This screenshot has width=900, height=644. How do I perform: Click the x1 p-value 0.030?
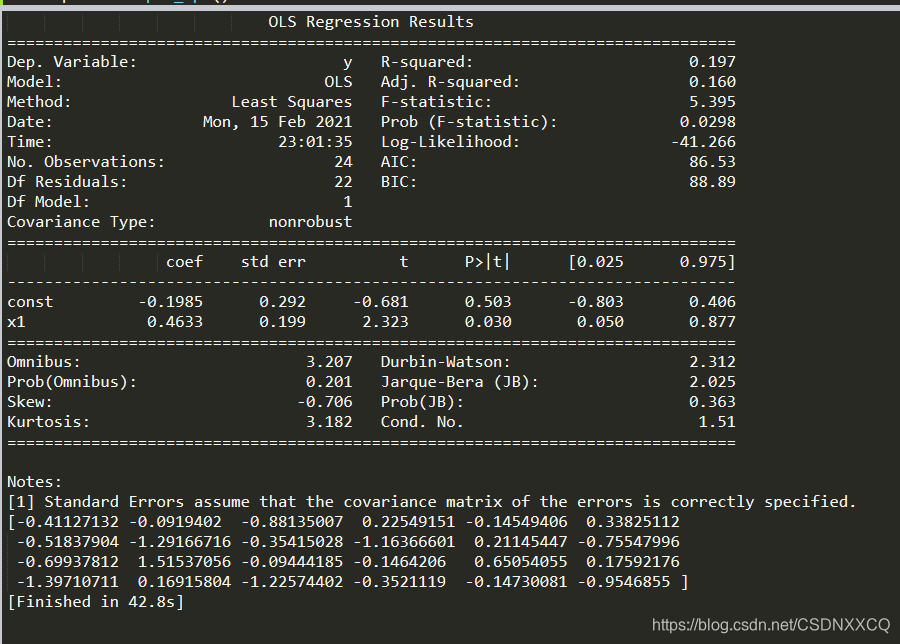pyautogui.click(x=488, y=322)
